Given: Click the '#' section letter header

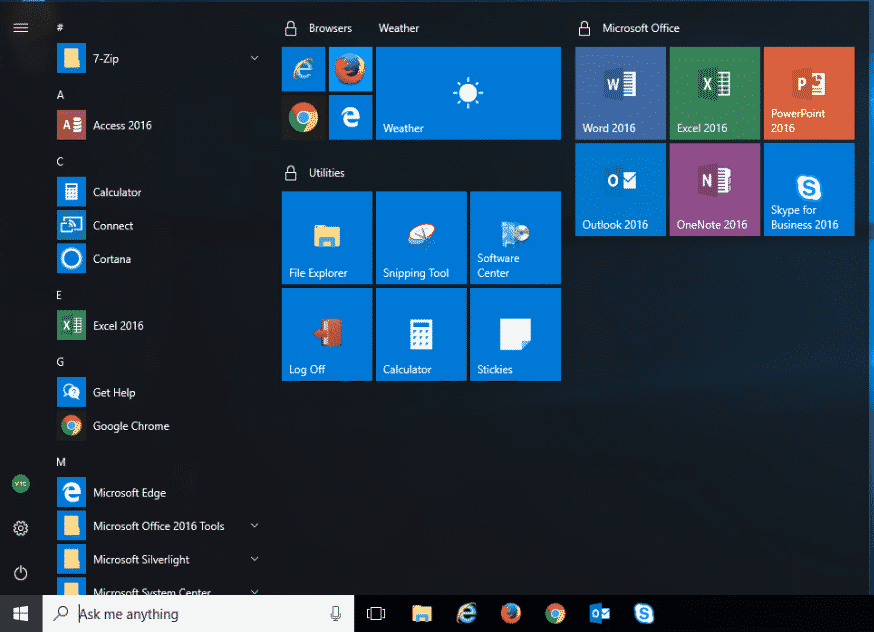Looking at the screenshot, I should click(x=60, y=27).
